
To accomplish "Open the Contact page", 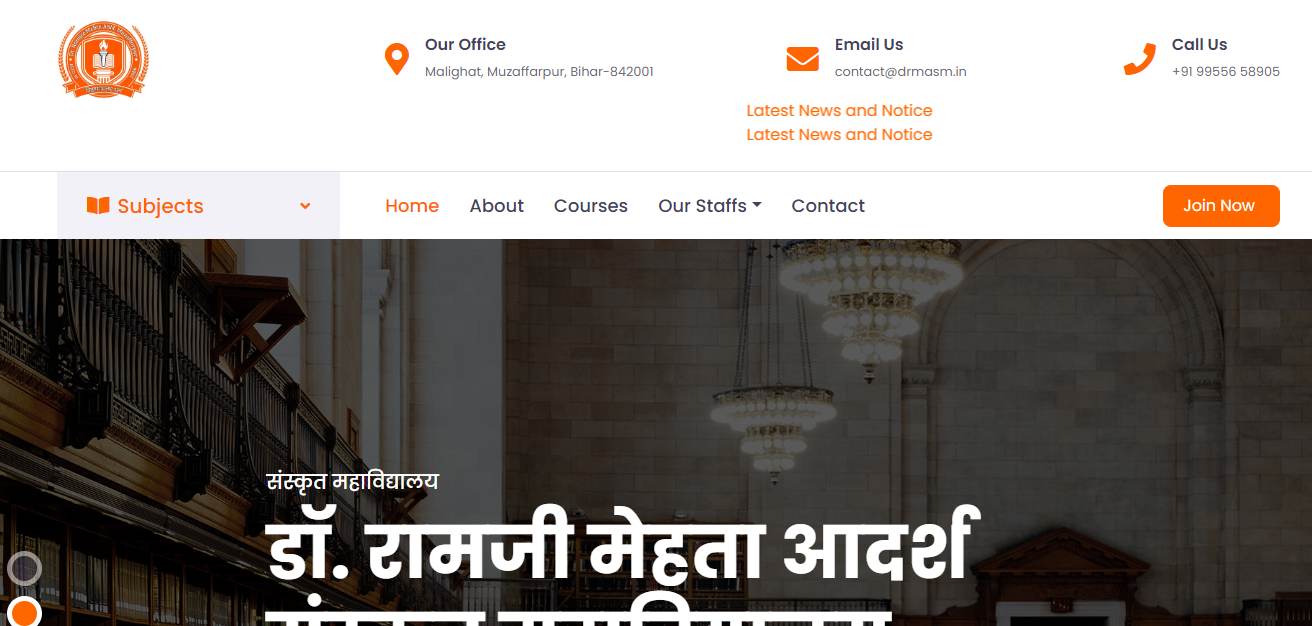I will pos(828,206).
